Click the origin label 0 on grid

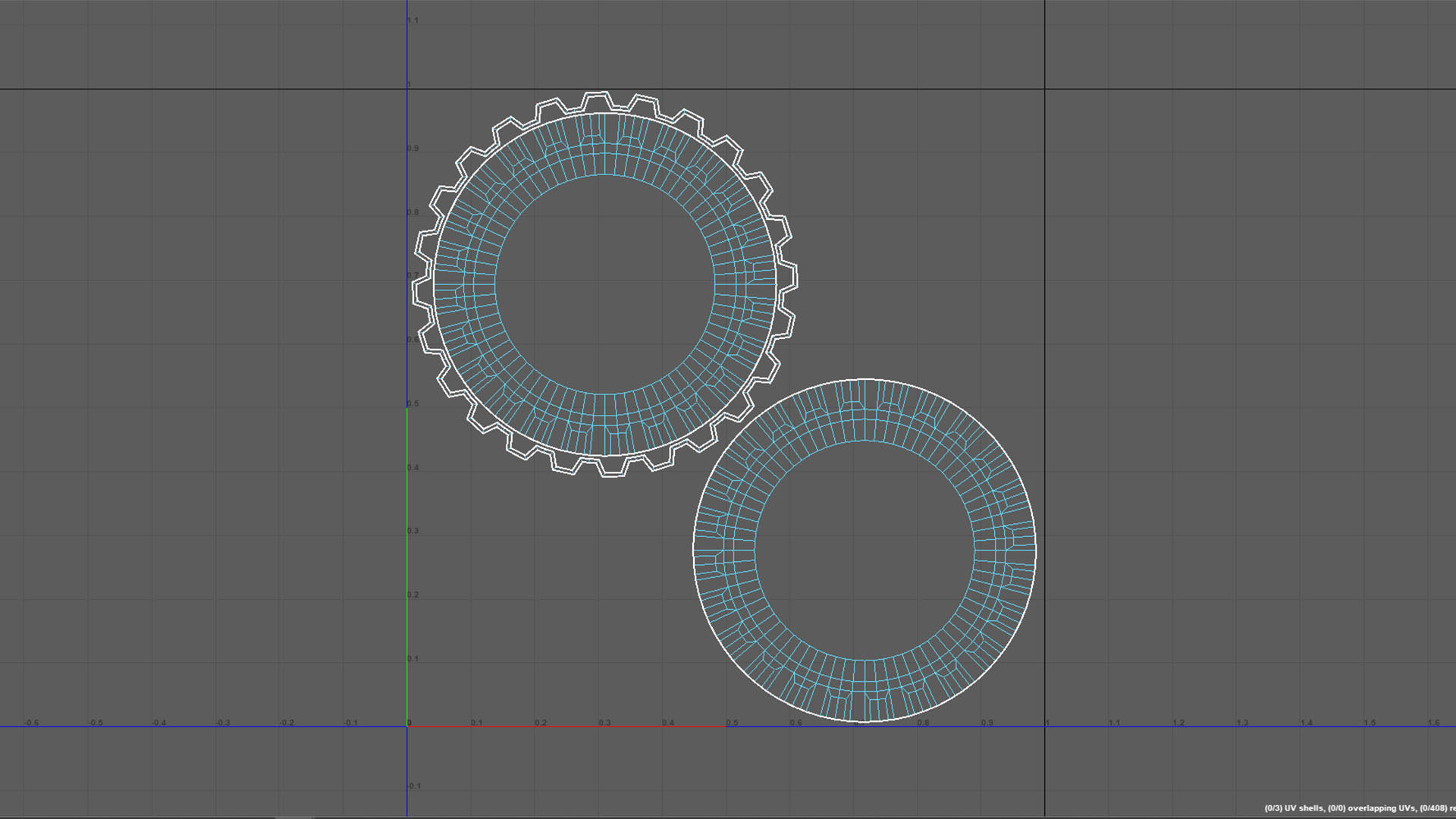point(409,723)
